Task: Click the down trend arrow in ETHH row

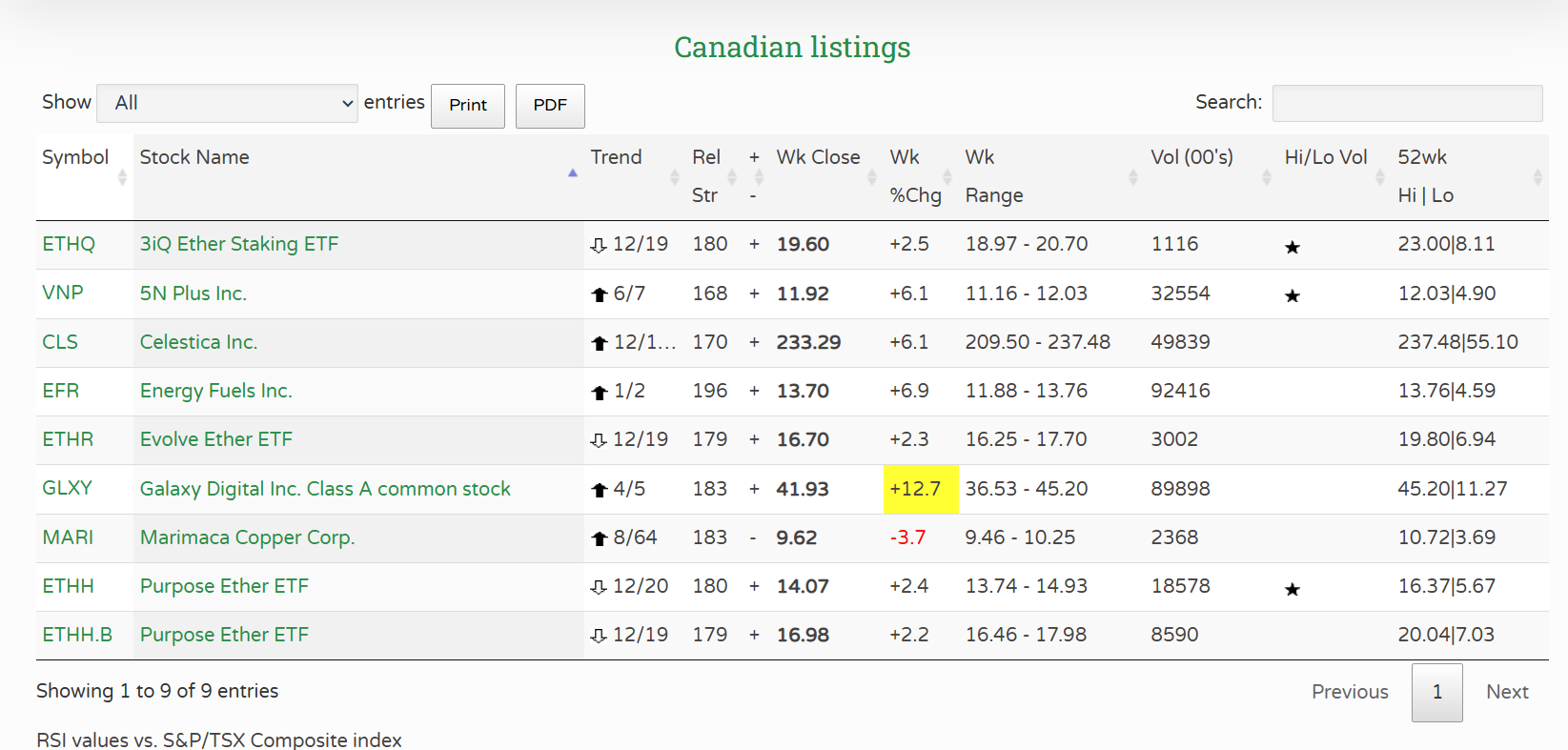Action: [x=599, y=588]
